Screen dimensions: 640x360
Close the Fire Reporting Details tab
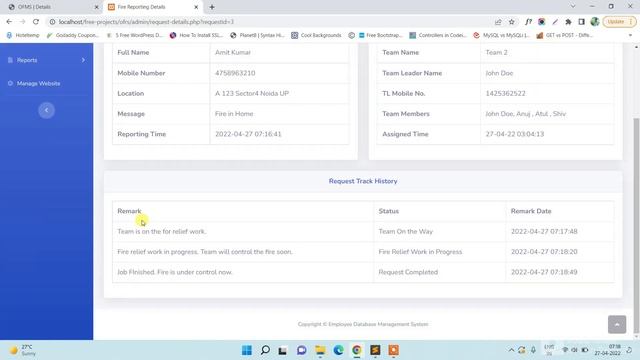(196, 7)
